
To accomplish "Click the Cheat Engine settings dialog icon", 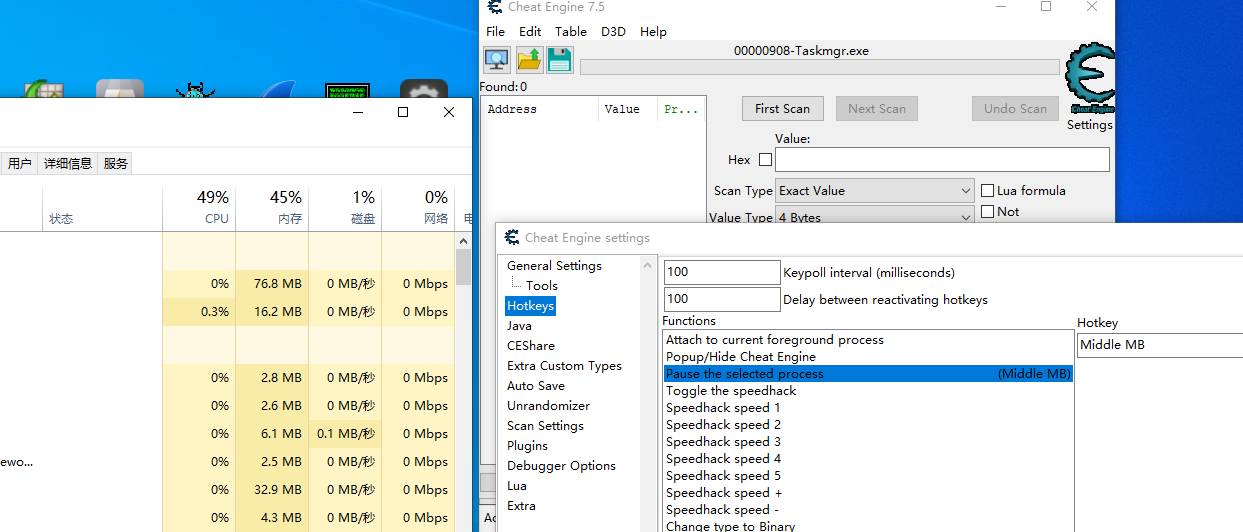I will tap(512, 238).
